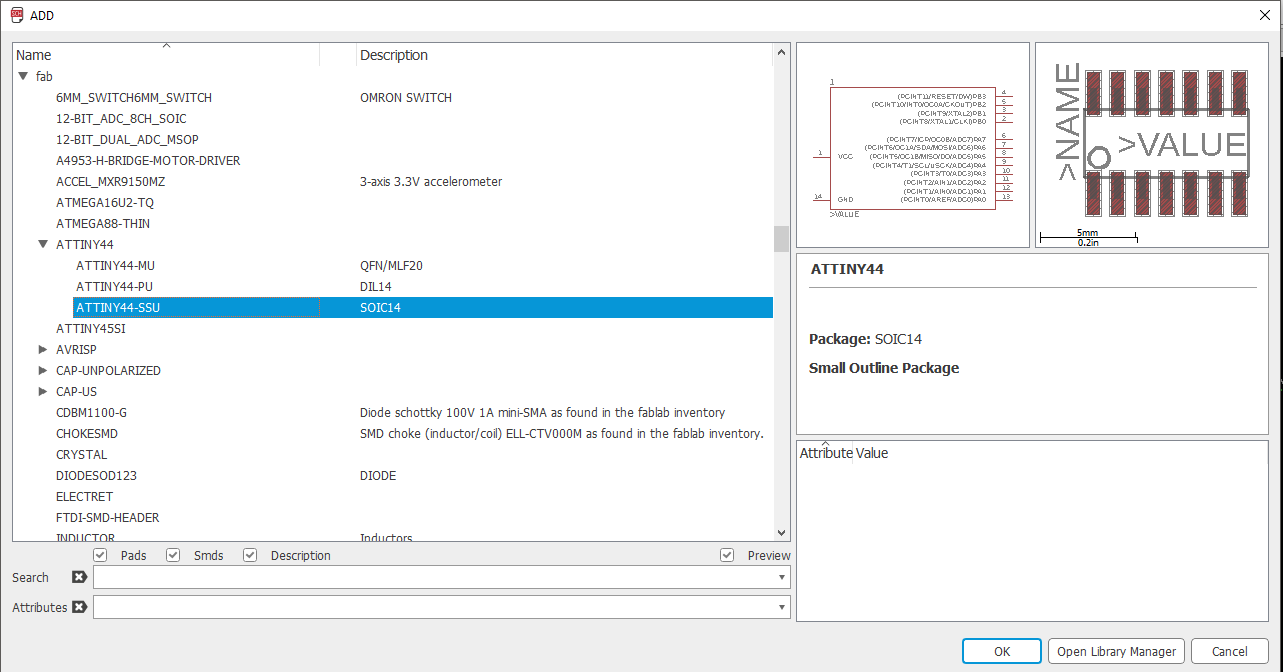1283x672 pixels.
Task: Select CDBM1100-G diode
Action: (x=91, y=412)
